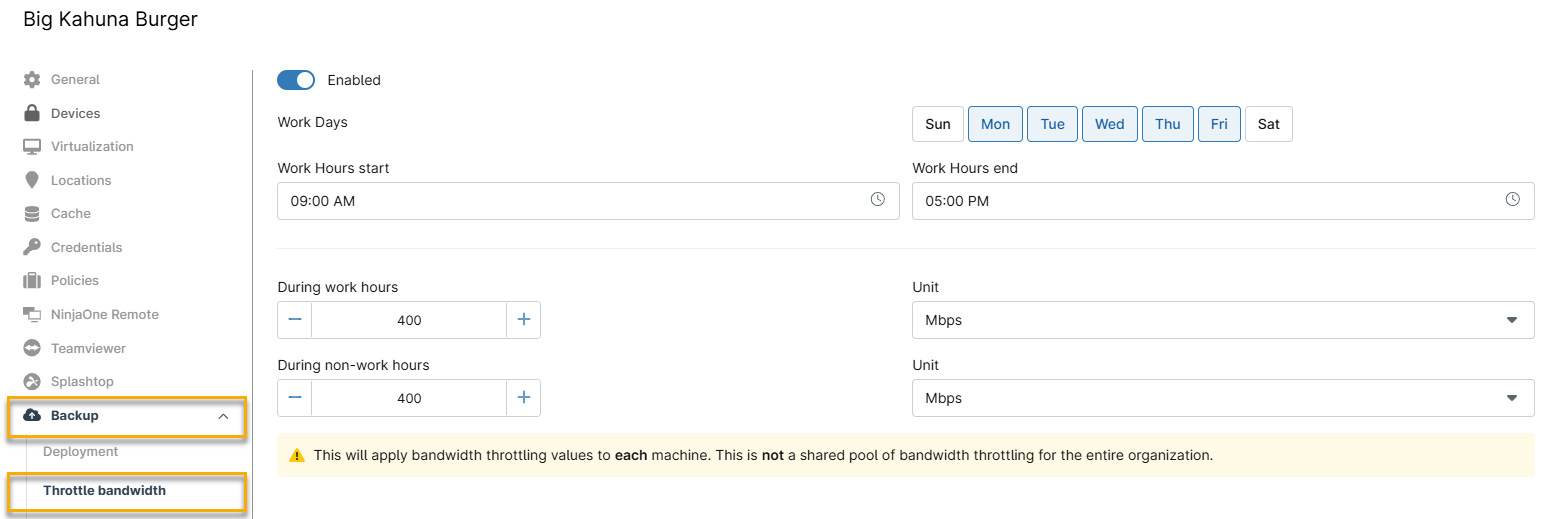Open clock picker for Work Hours start
Viewport: 1549px width, 519px height.
click(877, 200)
